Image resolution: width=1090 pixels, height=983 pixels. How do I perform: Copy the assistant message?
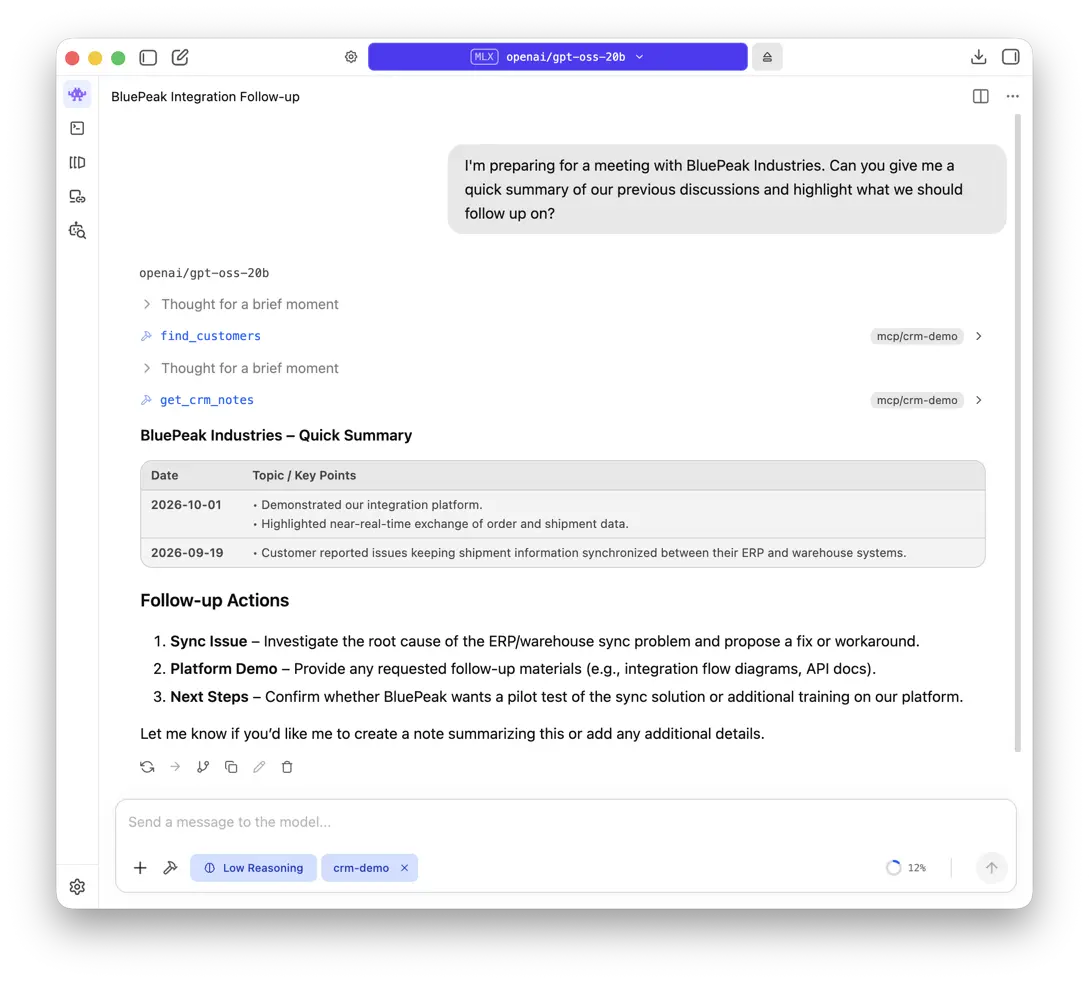tap(231, 767)
